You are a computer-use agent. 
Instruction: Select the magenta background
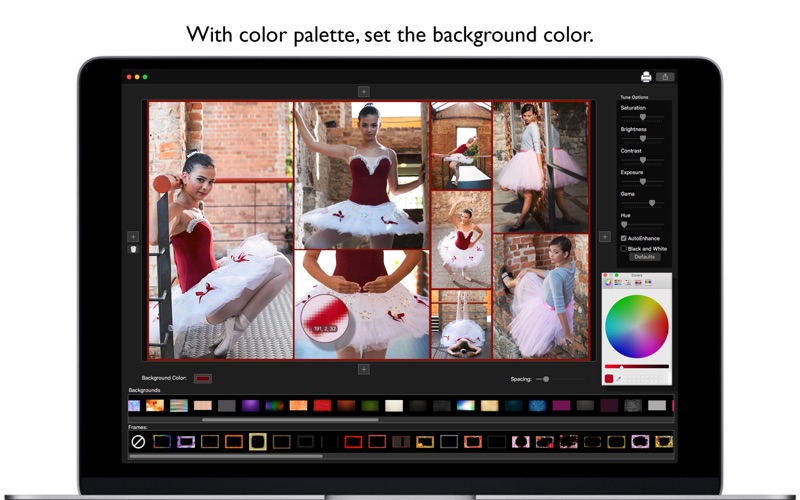coord(561,406)
